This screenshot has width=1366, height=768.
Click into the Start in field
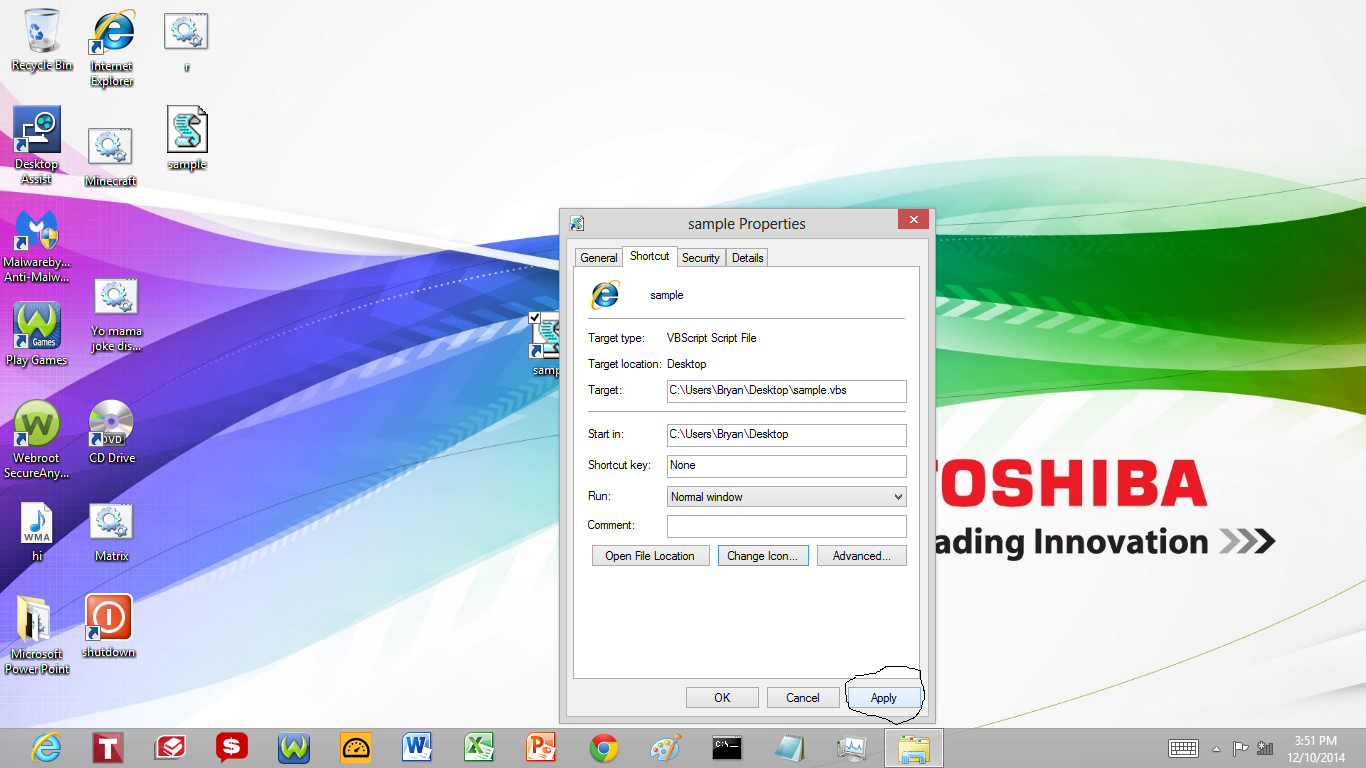(x=787, y=434)
